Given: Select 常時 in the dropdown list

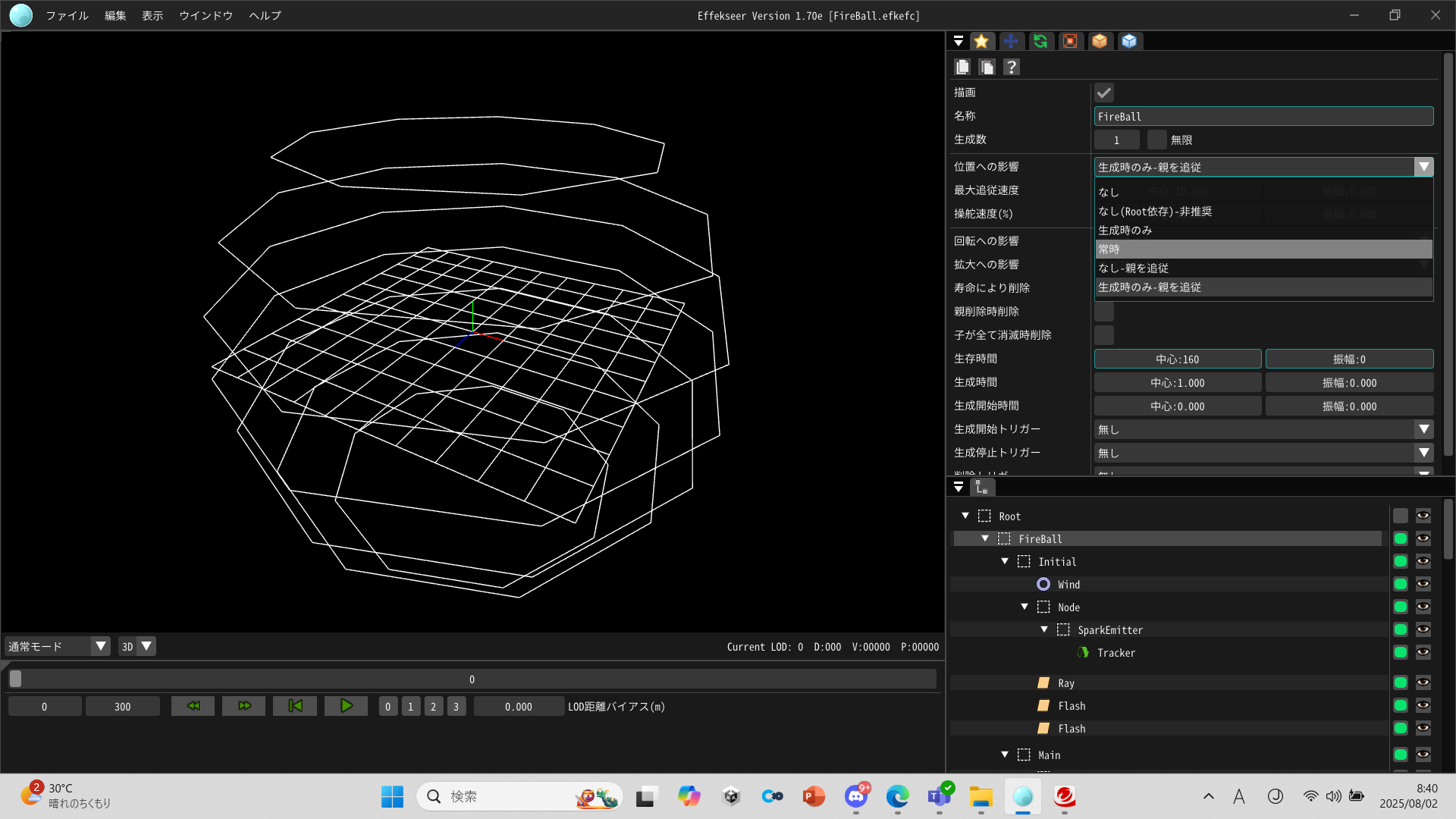Looking at the screenshot, I should click(x=1263, y=249).
